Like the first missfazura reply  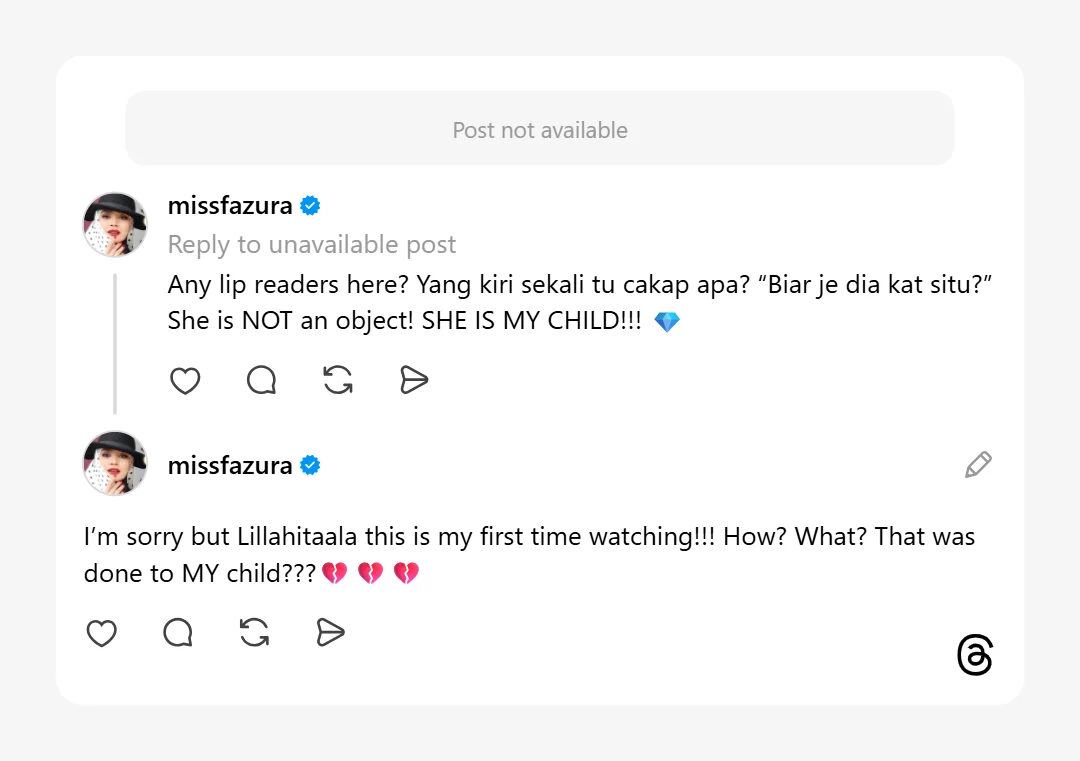[x=185, y=380]
